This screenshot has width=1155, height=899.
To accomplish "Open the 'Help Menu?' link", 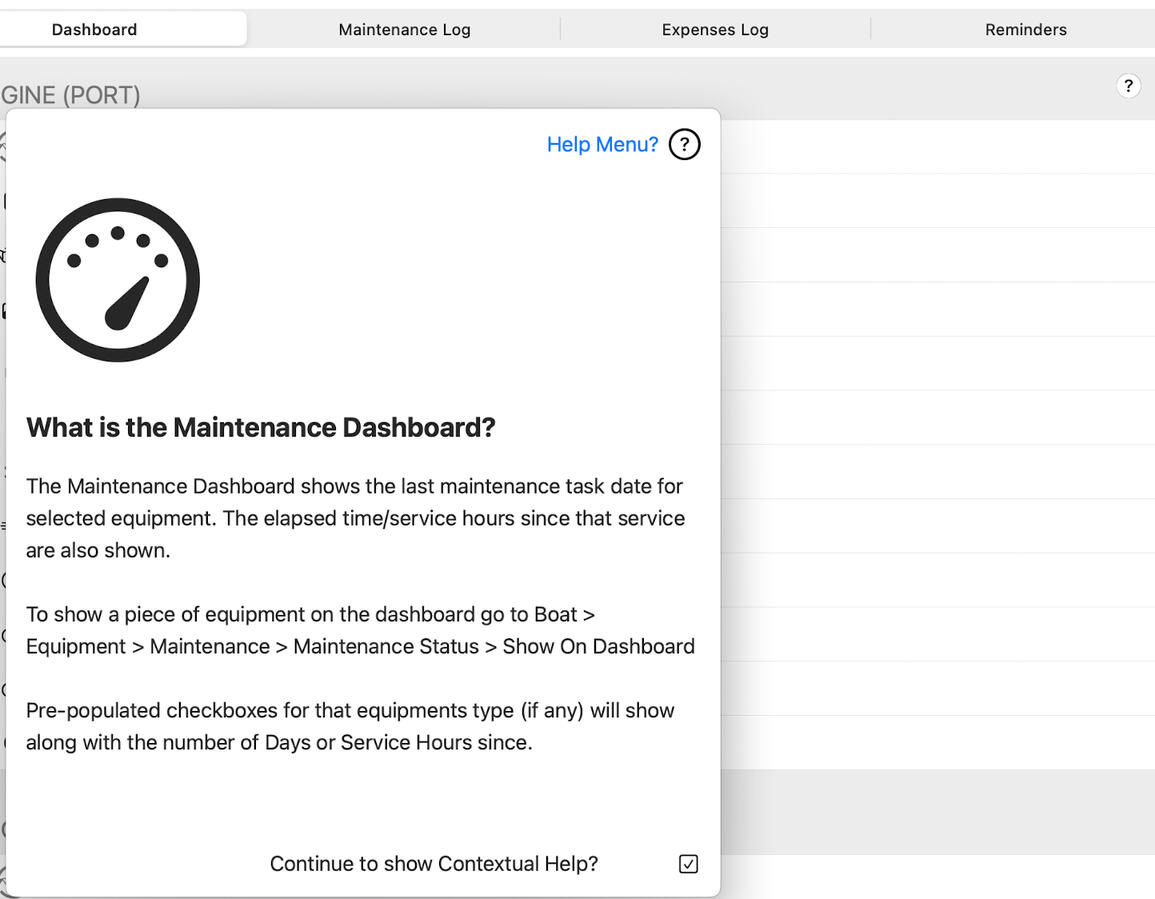I will point(602,145).
